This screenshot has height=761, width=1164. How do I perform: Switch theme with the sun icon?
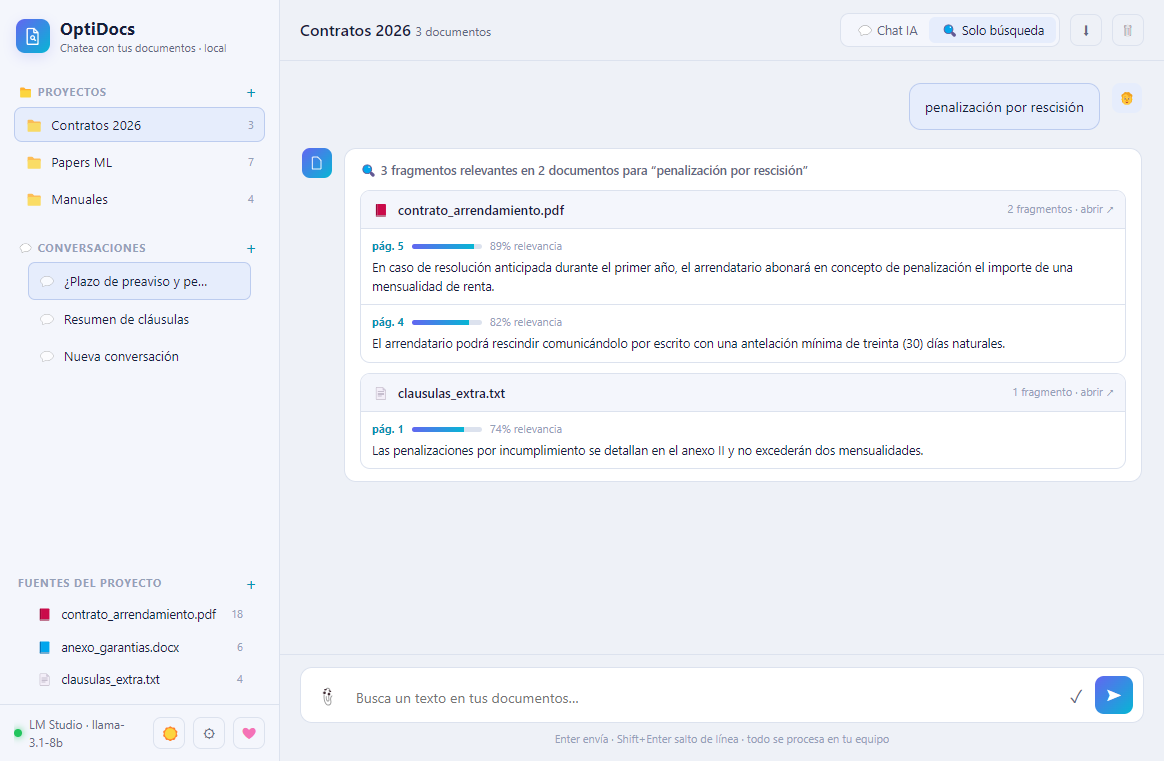tap(169, 734)
